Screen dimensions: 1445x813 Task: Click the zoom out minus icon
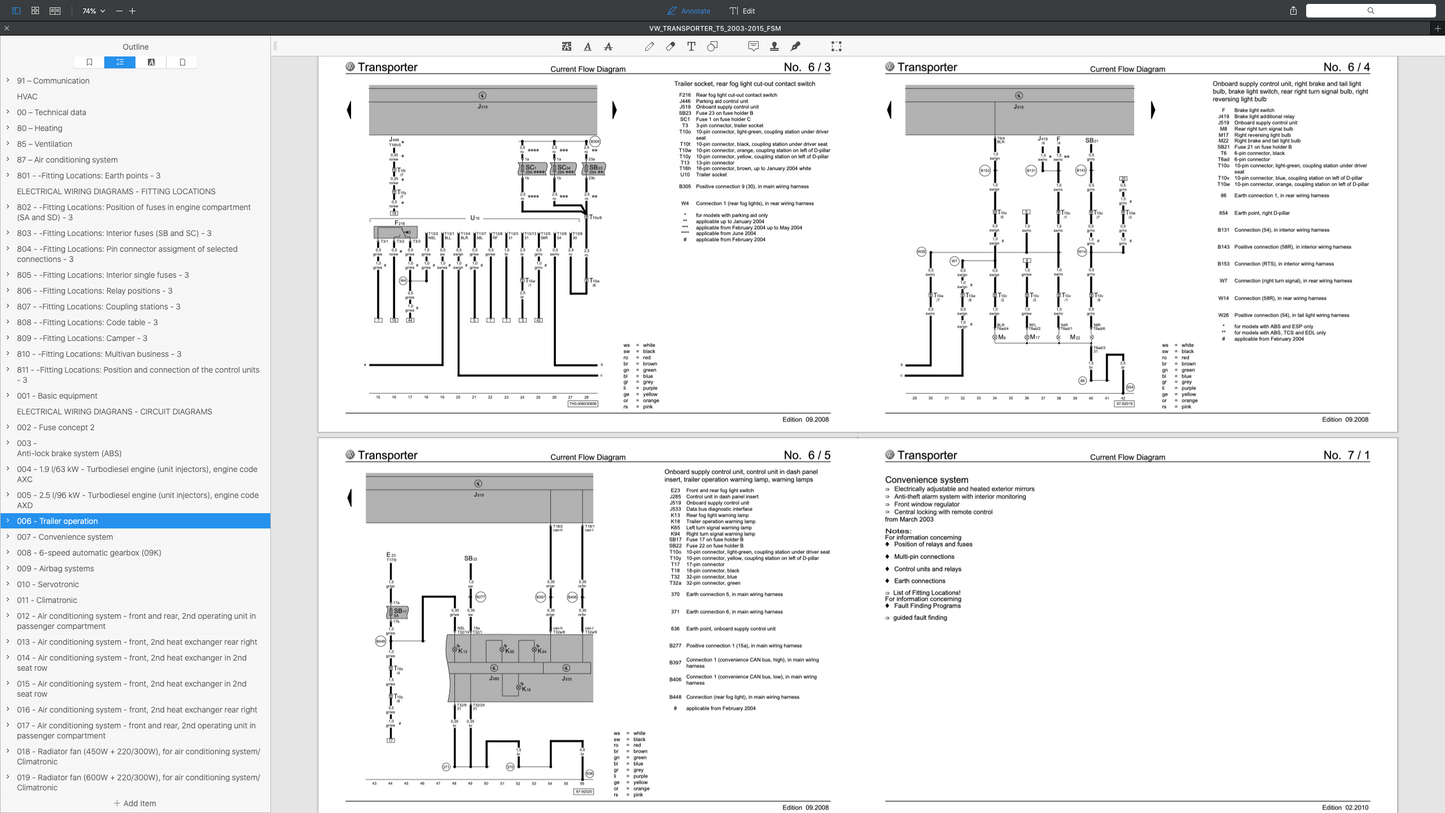tap(119, 11)
